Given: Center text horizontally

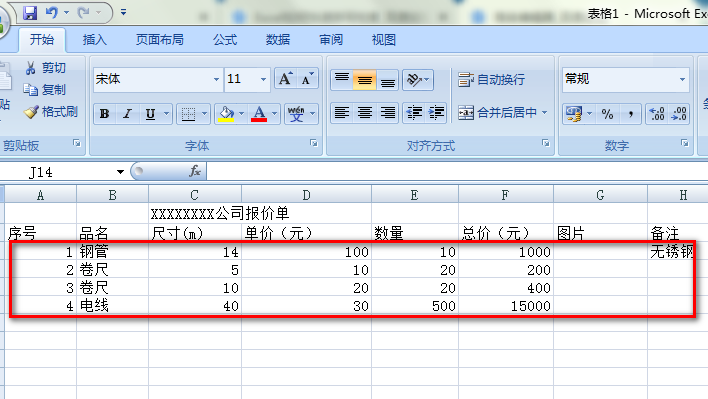Looking at the screenshot, I should click(x=364, y=113).
